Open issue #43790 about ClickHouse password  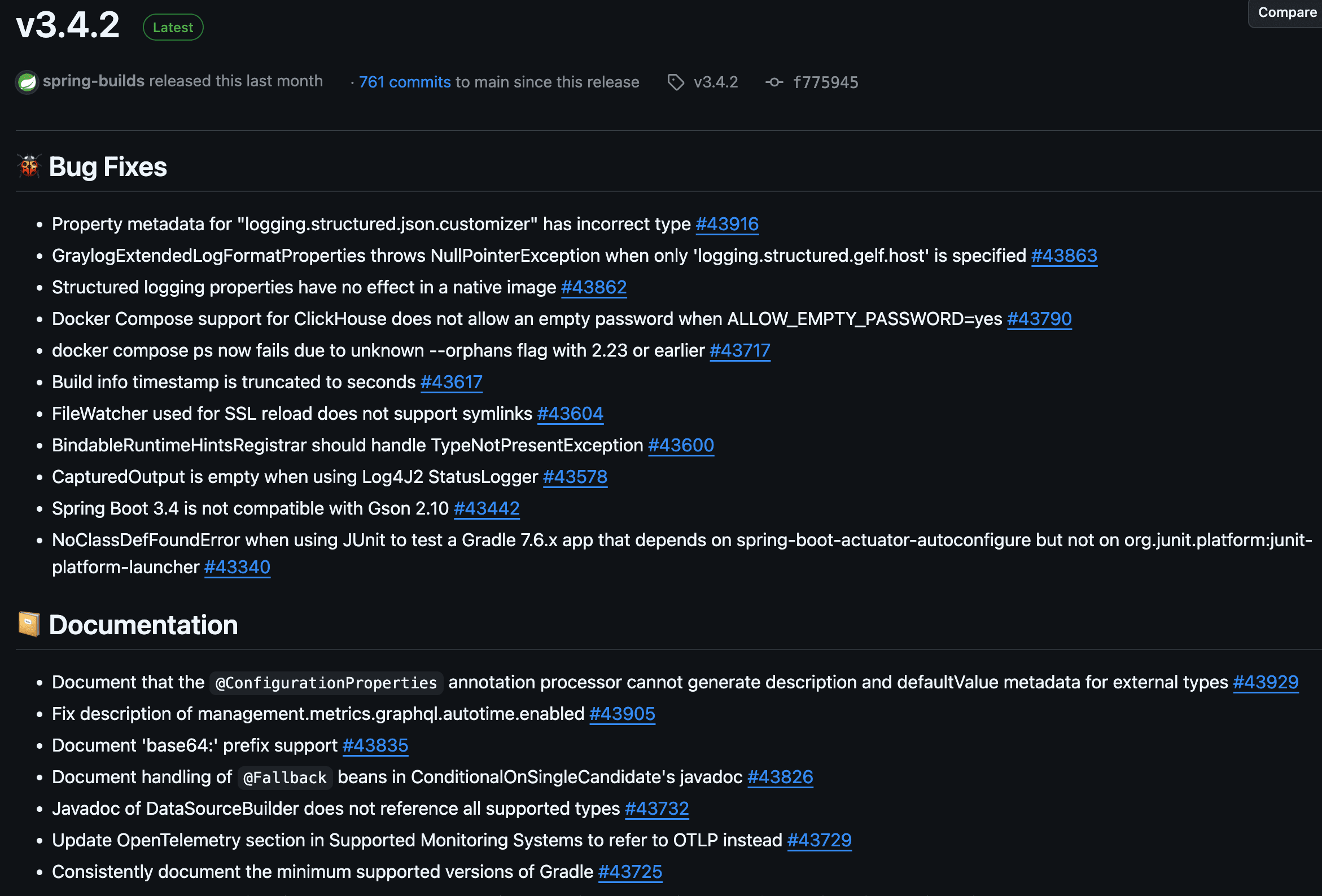(1039, 319)
